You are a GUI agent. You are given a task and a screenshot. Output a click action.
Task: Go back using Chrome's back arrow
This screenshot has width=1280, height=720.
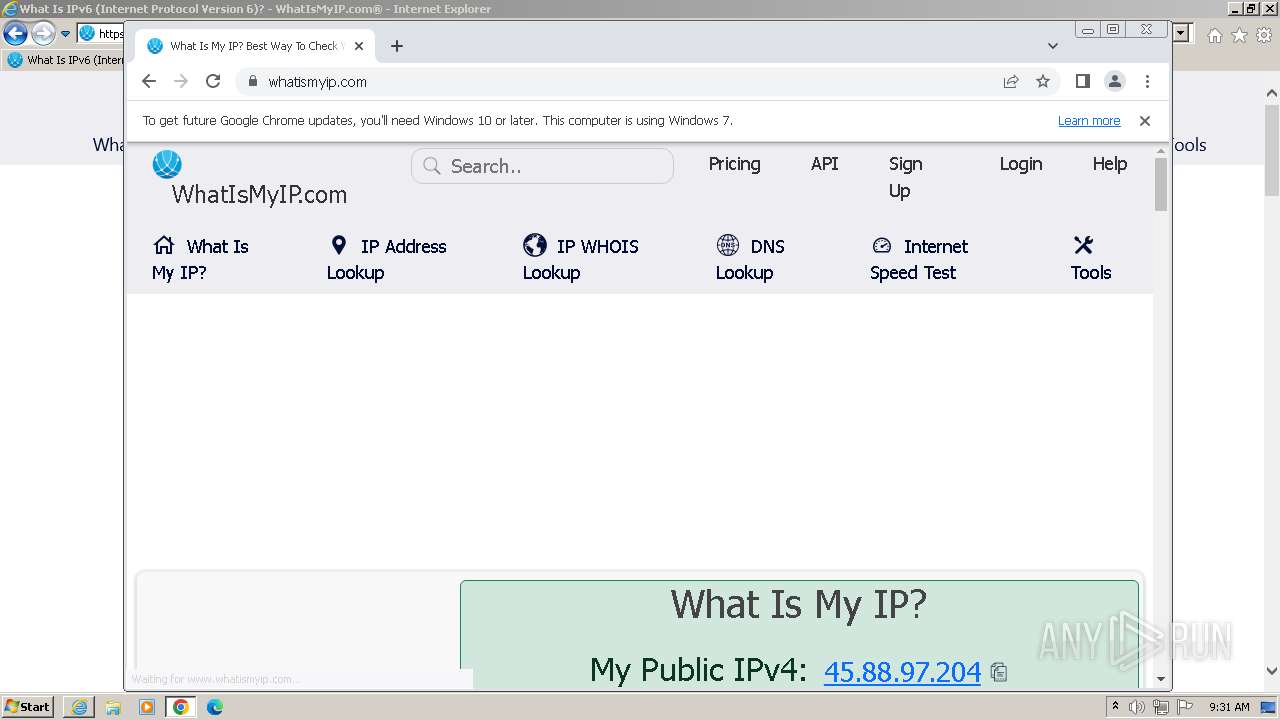click(149, 82)
